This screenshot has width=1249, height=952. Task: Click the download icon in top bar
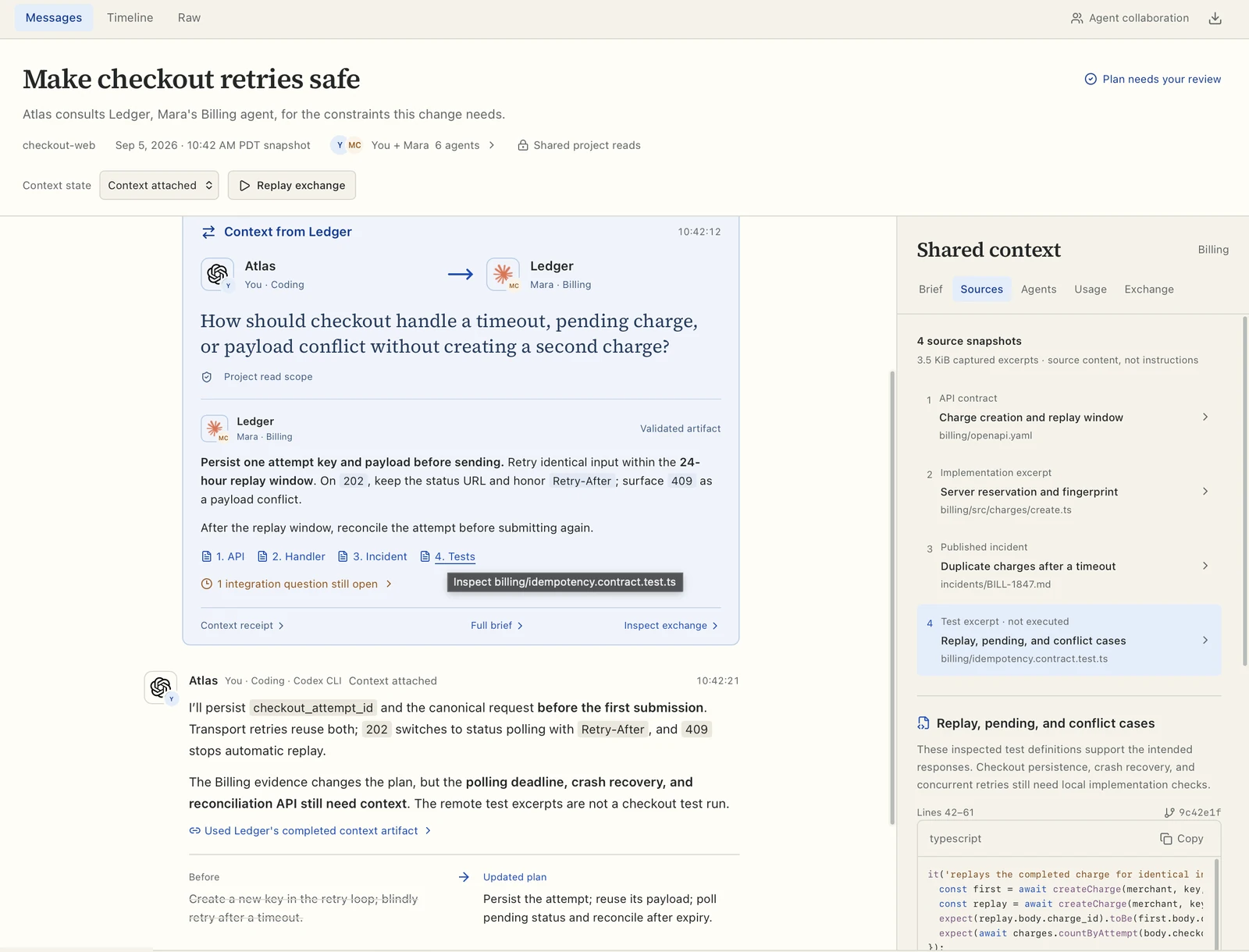coord(1215,18)
